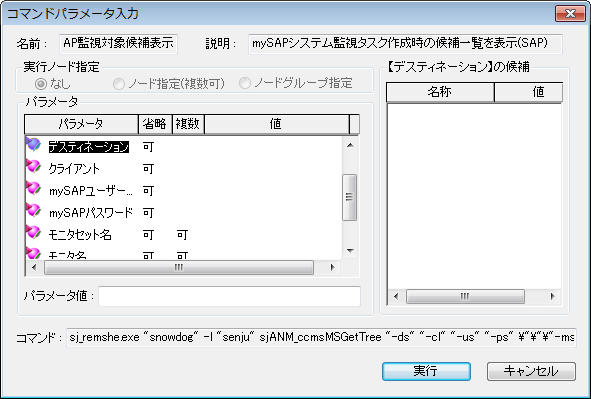Click the クライアント parameter icon

34,167
